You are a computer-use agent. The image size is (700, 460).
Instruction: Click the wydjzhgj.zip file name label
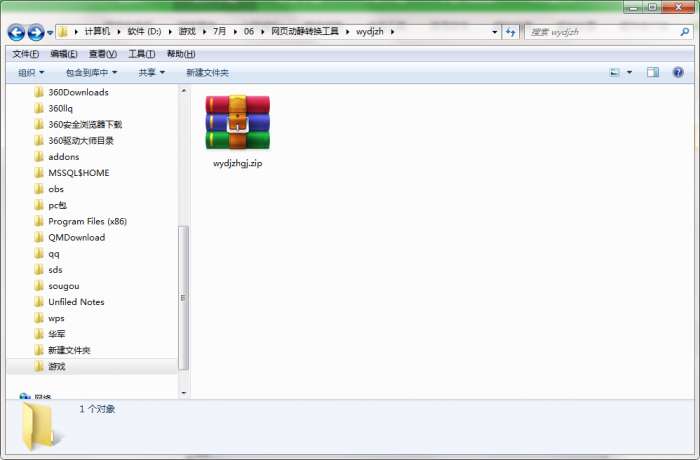click(x=238, y=163)
